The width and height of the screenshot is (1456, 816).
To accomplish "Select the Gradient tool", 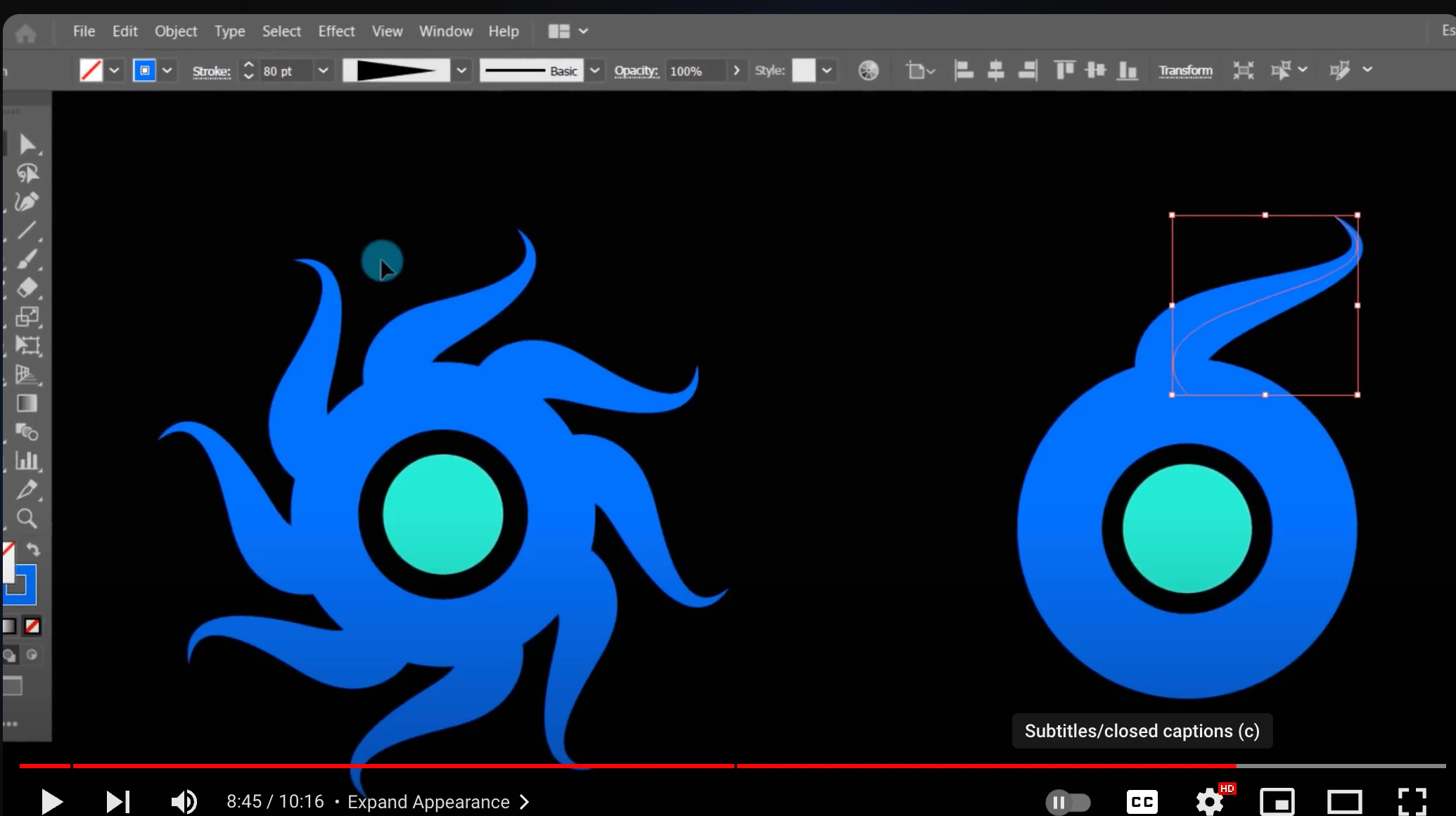I will click(27, 403).
